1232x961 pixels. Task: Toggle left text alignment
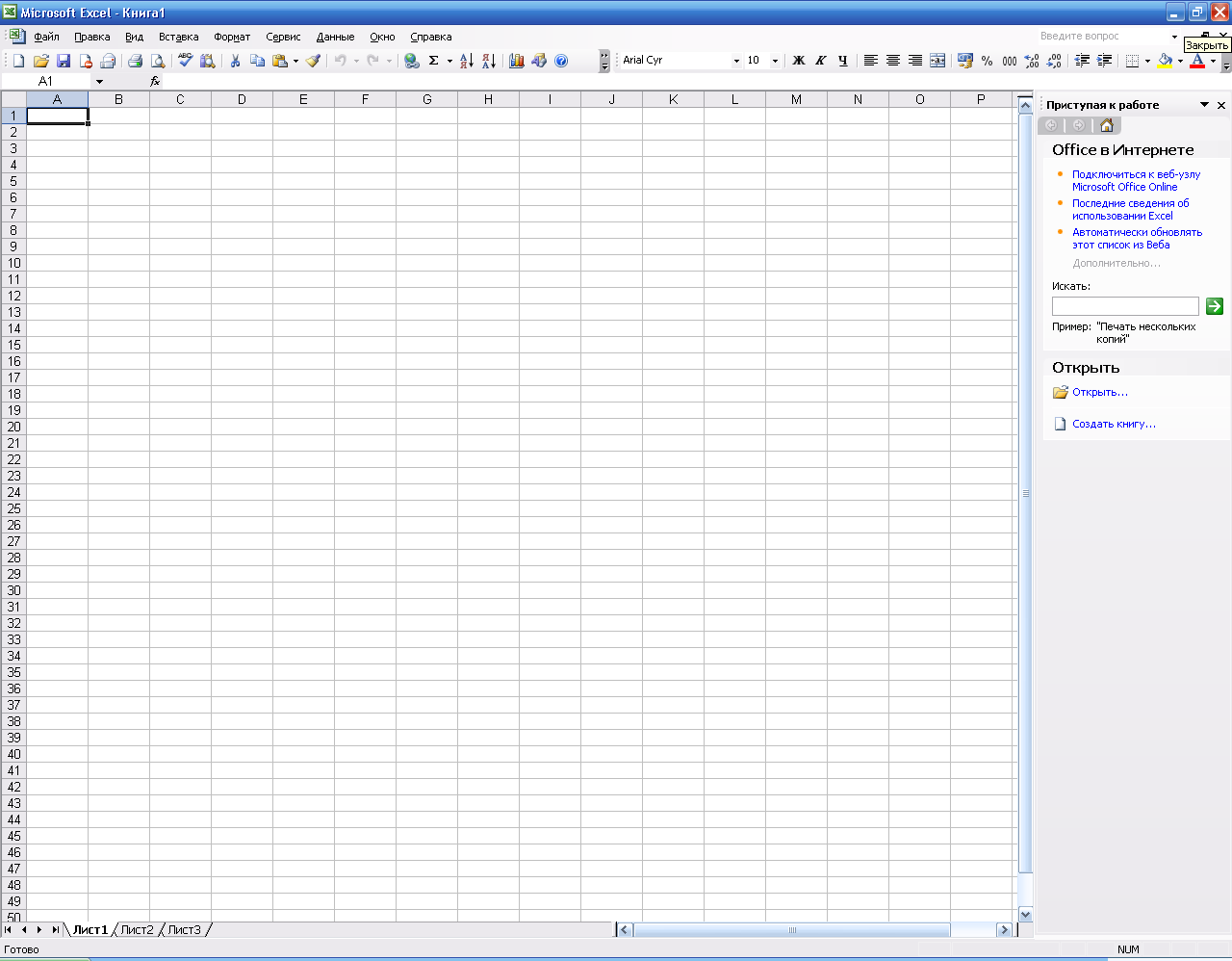(x=870, y=61)
